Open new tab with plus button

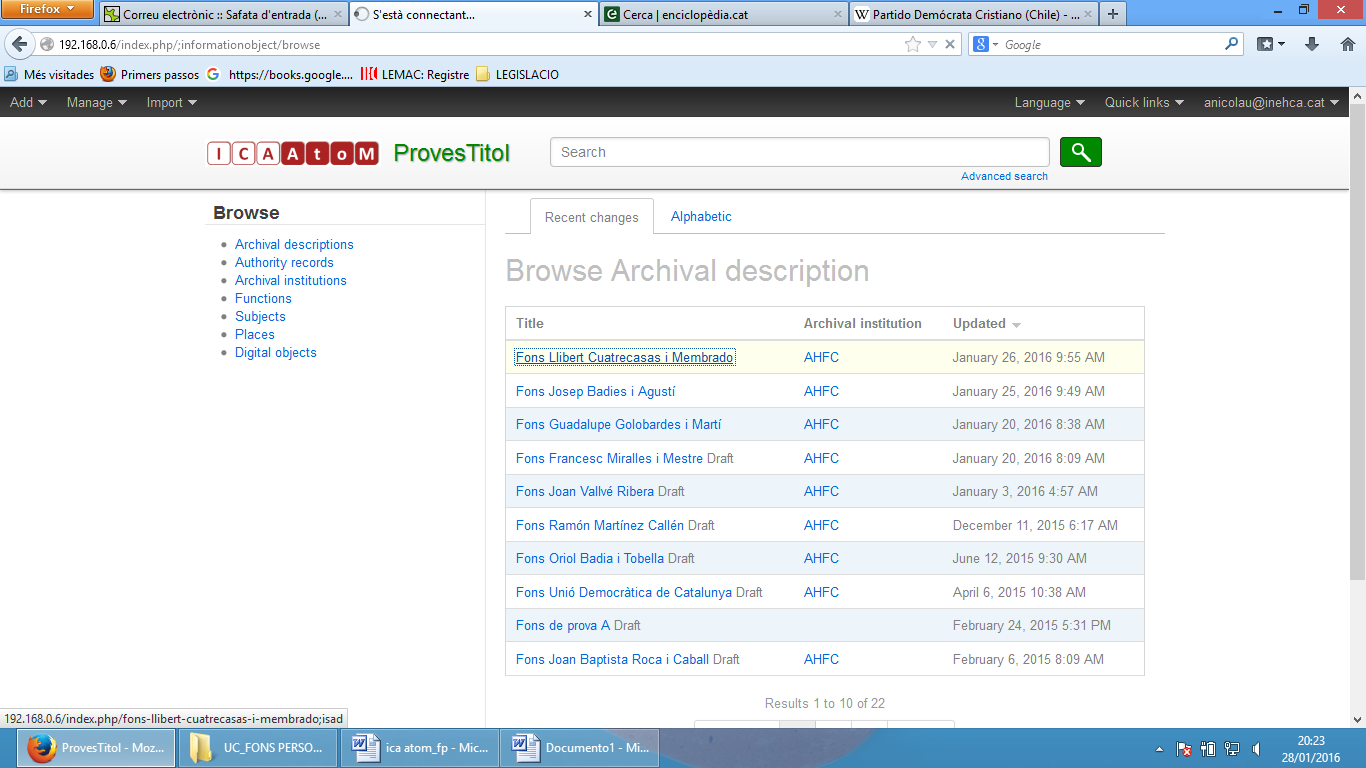point(1112,14)
